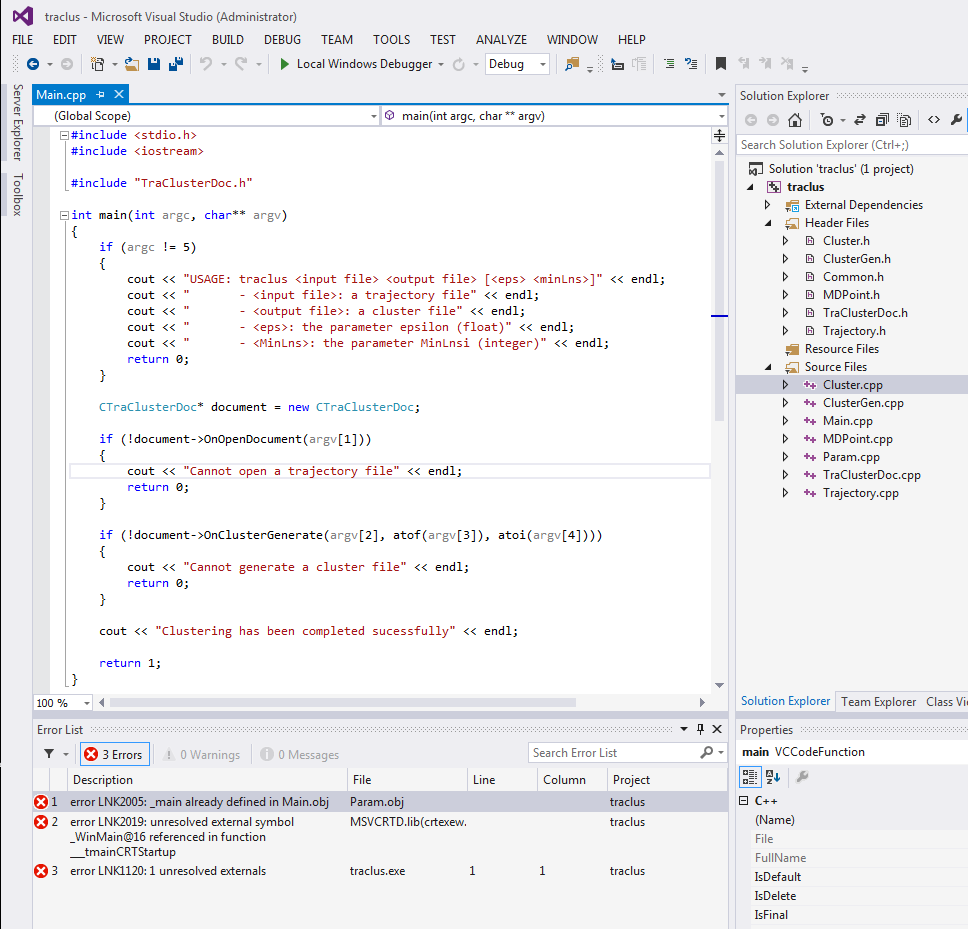Image resolution: width=968 pixels, height=929 pixels.
Task: Click Collapse All icon in Solution Explorer
Action: pos(881,120)
